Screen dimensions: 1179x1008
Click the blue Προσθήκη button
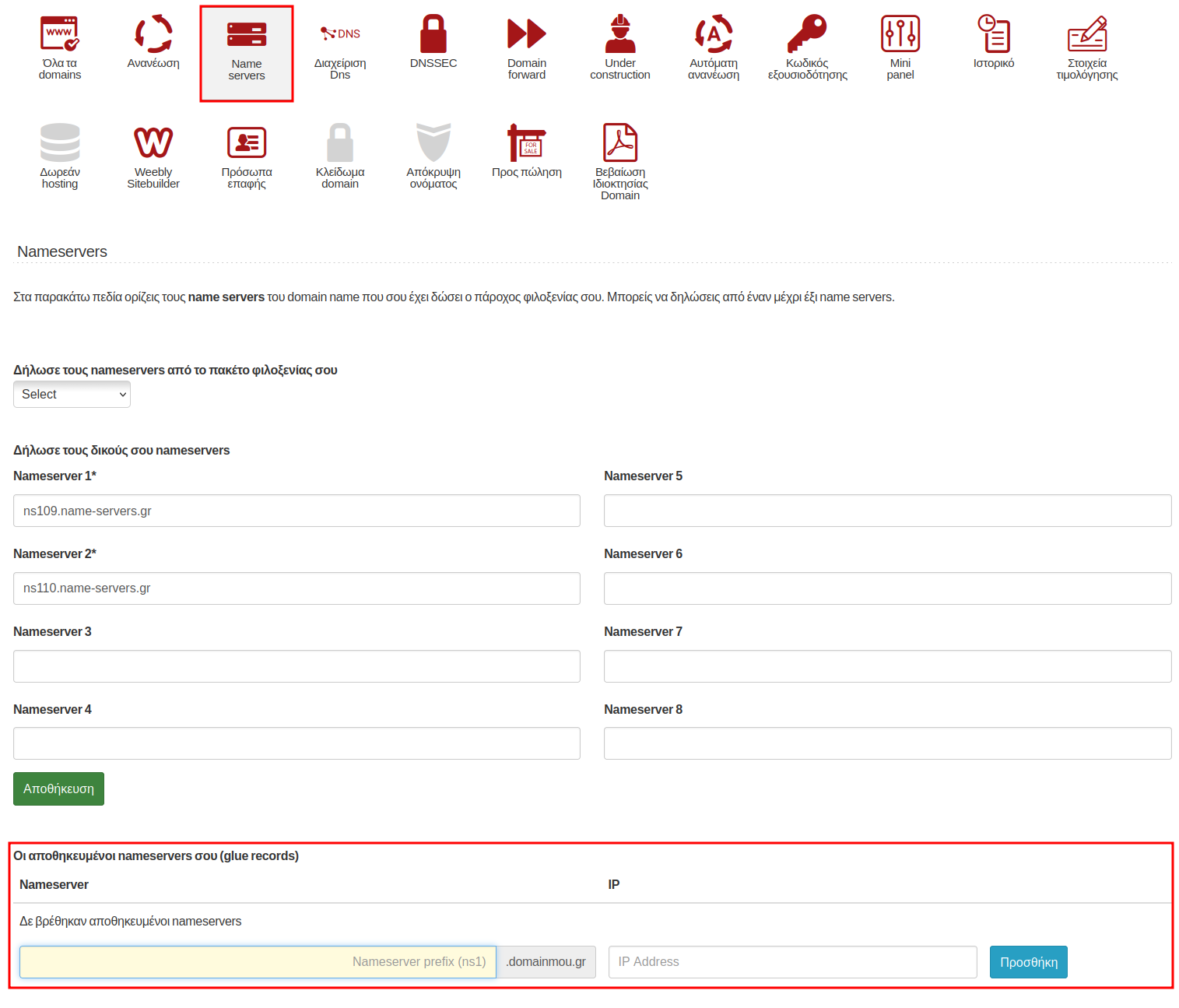[1028, 962]
